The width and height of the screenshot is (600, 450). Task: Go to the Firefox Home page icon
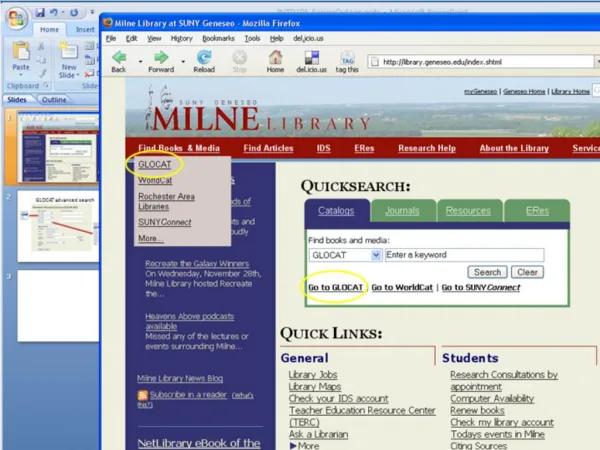click(x=275, y=57)
